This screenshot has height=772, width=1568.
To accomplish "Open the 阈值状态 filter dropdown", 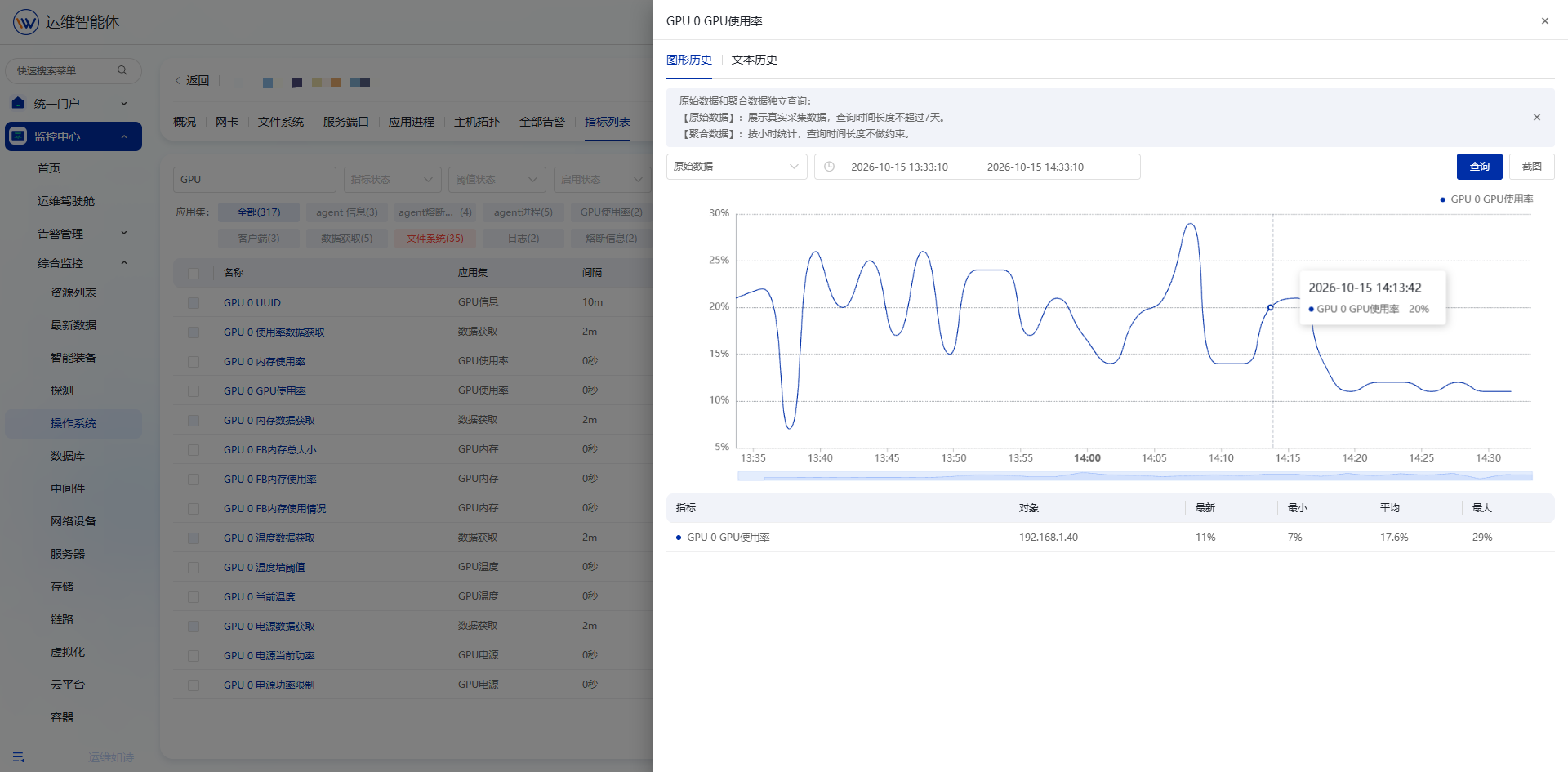I will pyautogui.click(x=497, y=180).
